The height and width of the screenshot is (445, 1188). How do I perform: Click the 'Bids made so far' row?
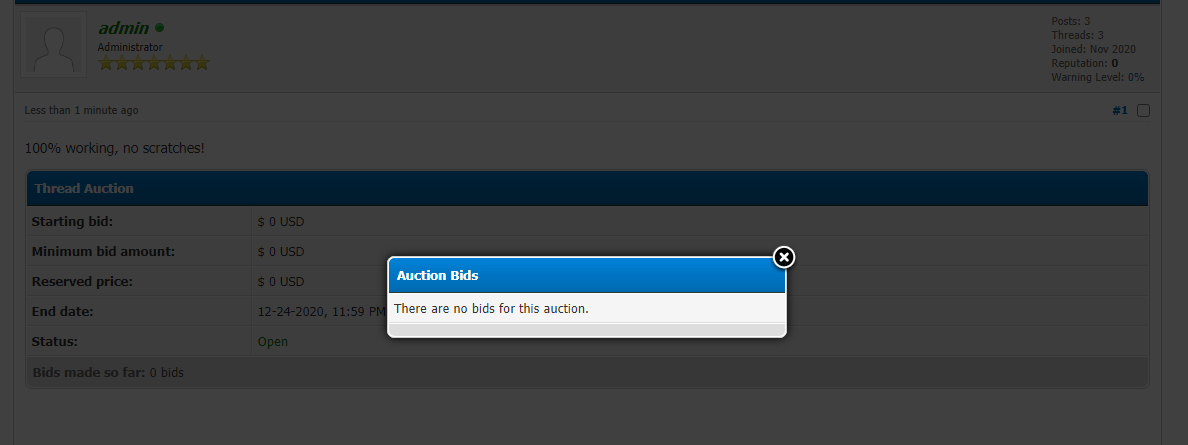(x=108, y=372)
